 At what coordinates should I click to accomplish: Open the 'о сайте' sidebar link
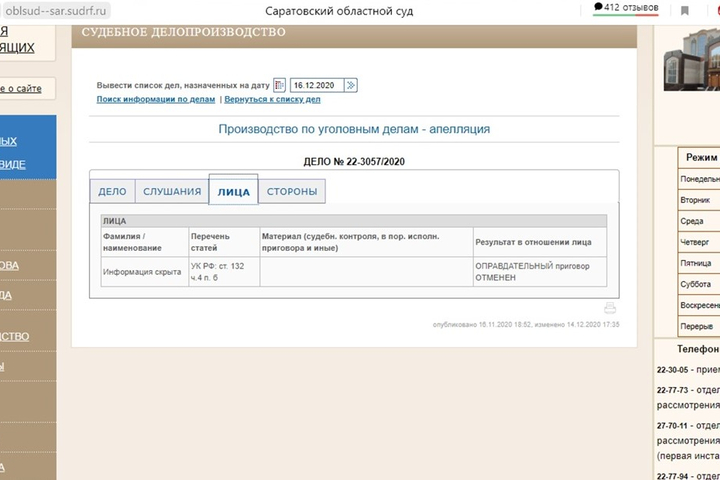21,88
